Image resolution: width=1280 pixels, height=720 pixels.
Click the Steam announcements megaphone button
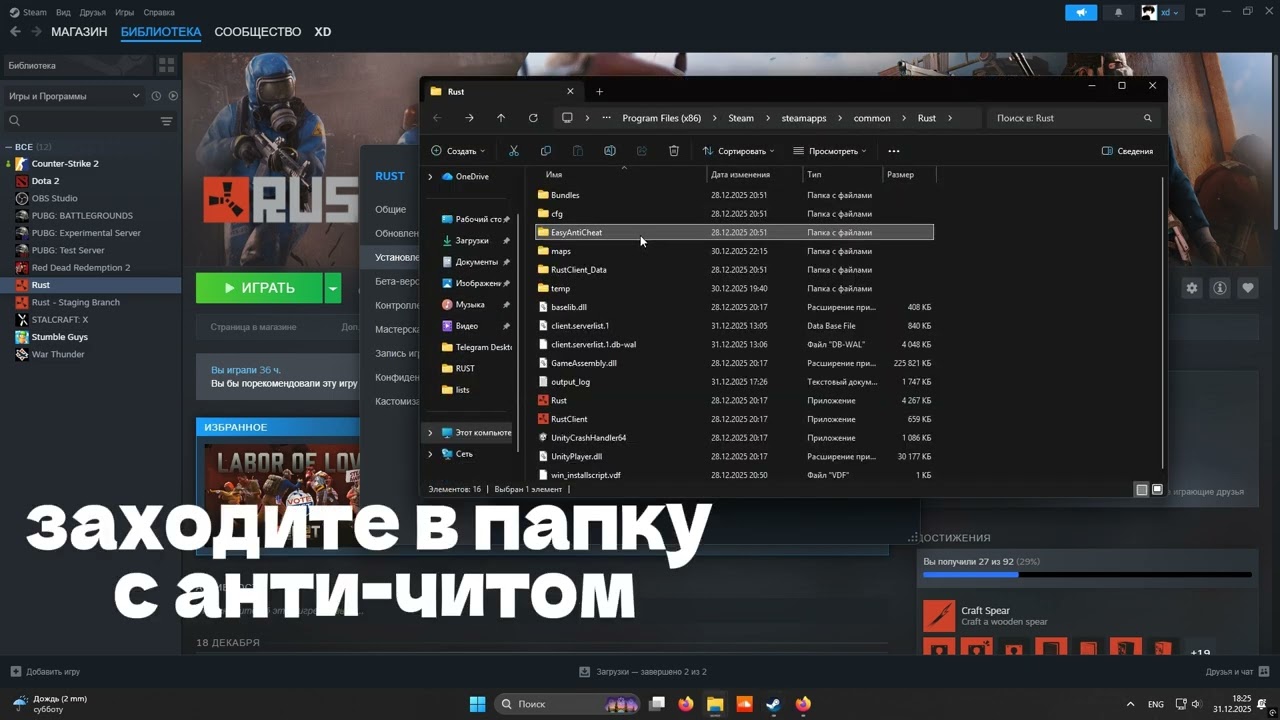[x=1081, y=12]
